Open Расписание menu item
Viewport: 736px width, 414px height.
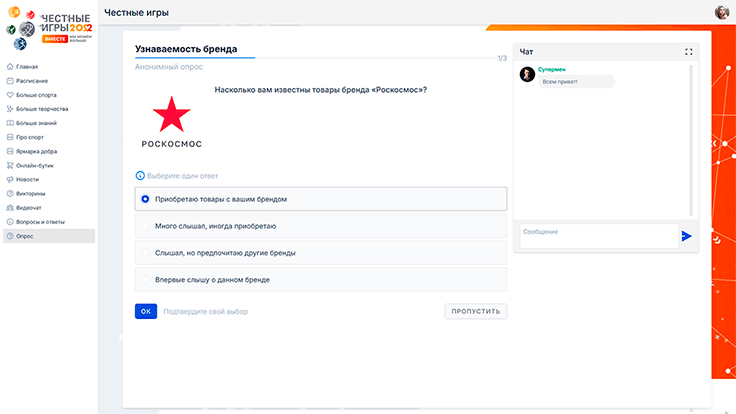tap(32, 81)
